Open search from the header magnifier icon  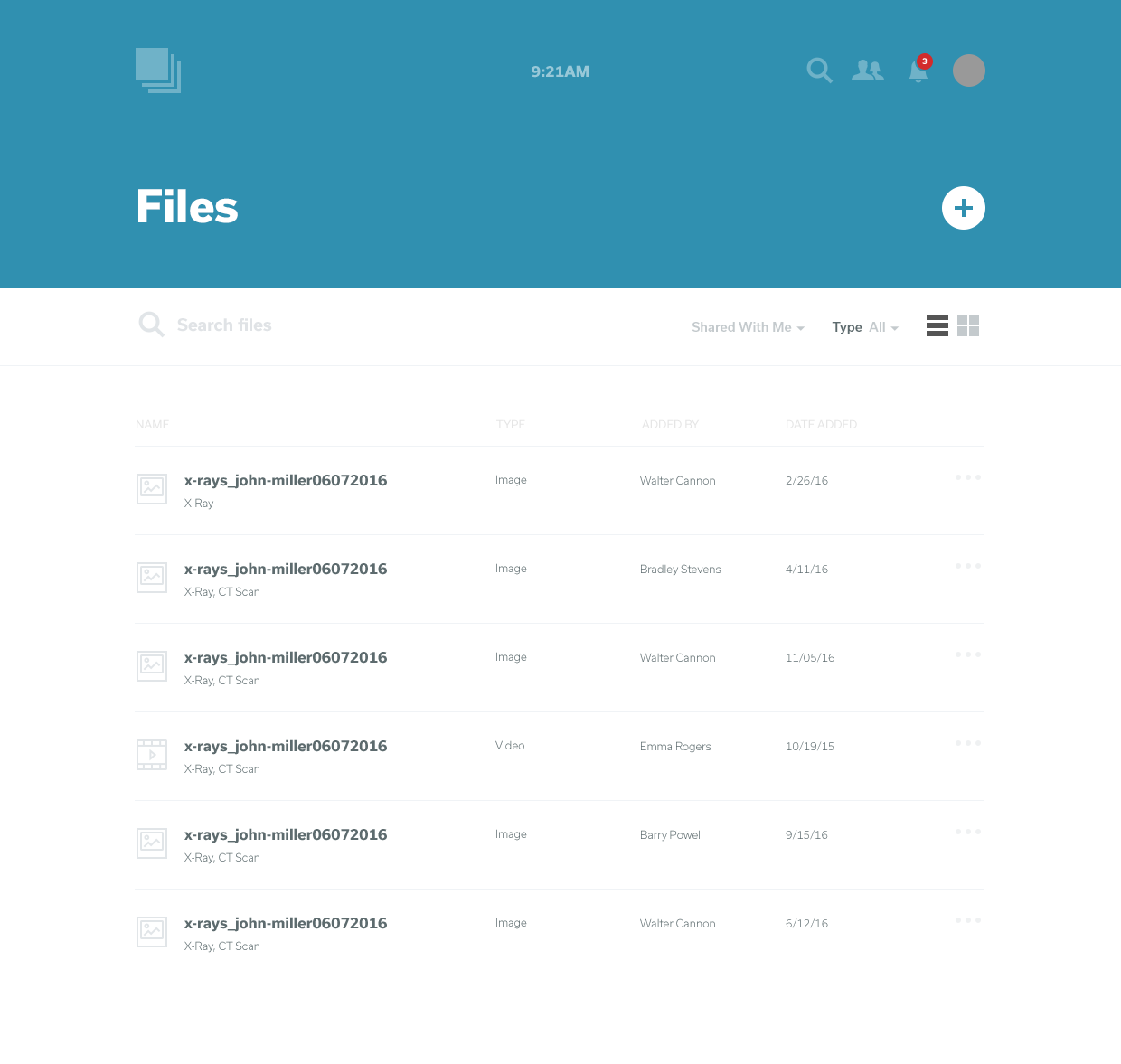[x=819, y=71]
